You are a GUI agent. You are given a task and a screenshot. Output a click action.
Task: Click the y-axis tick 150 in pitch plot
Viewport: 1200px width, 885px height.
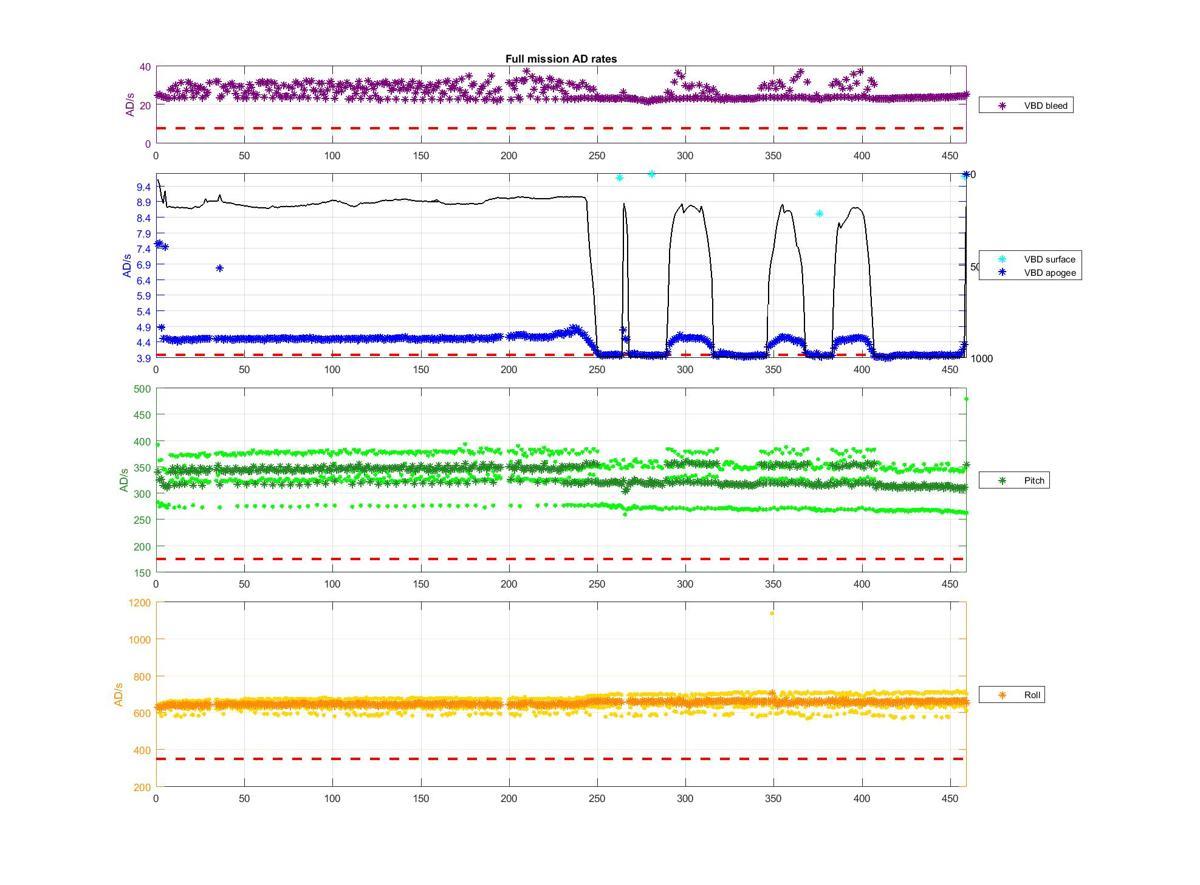142,573
